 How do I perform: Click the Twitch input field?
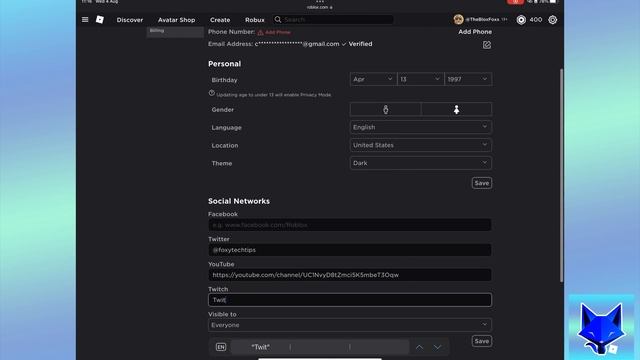pos(350,300)
